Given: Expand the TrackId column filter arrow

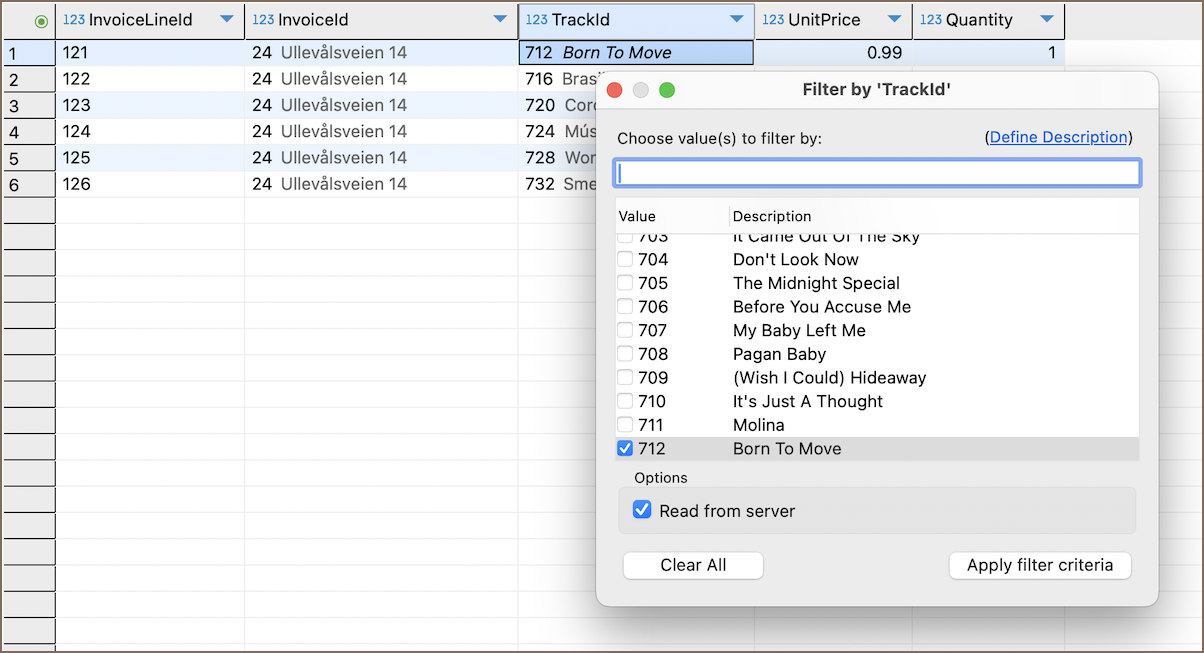Looking at the screenshot, I should (x=737, y=20).
